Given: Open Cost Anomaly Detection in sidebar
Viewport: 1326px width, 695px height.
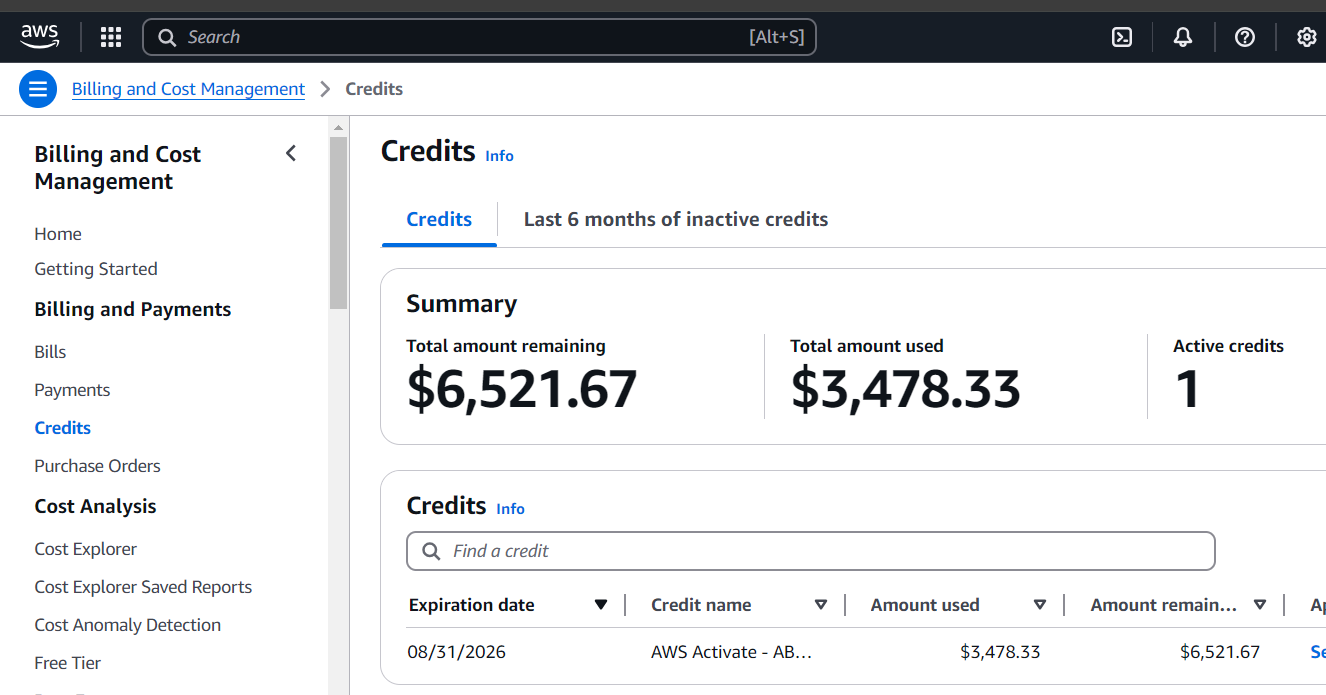Looking at the screenshot, I should pos(128,625).
